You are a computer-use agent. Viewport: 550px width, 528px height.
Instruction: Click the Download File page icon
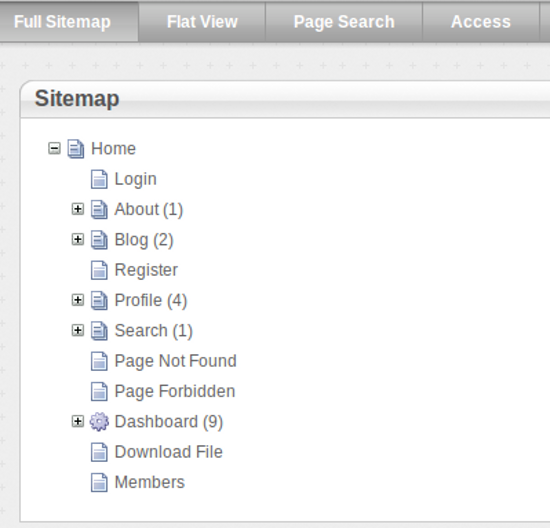pyautogui.click(x=99, y=452)
